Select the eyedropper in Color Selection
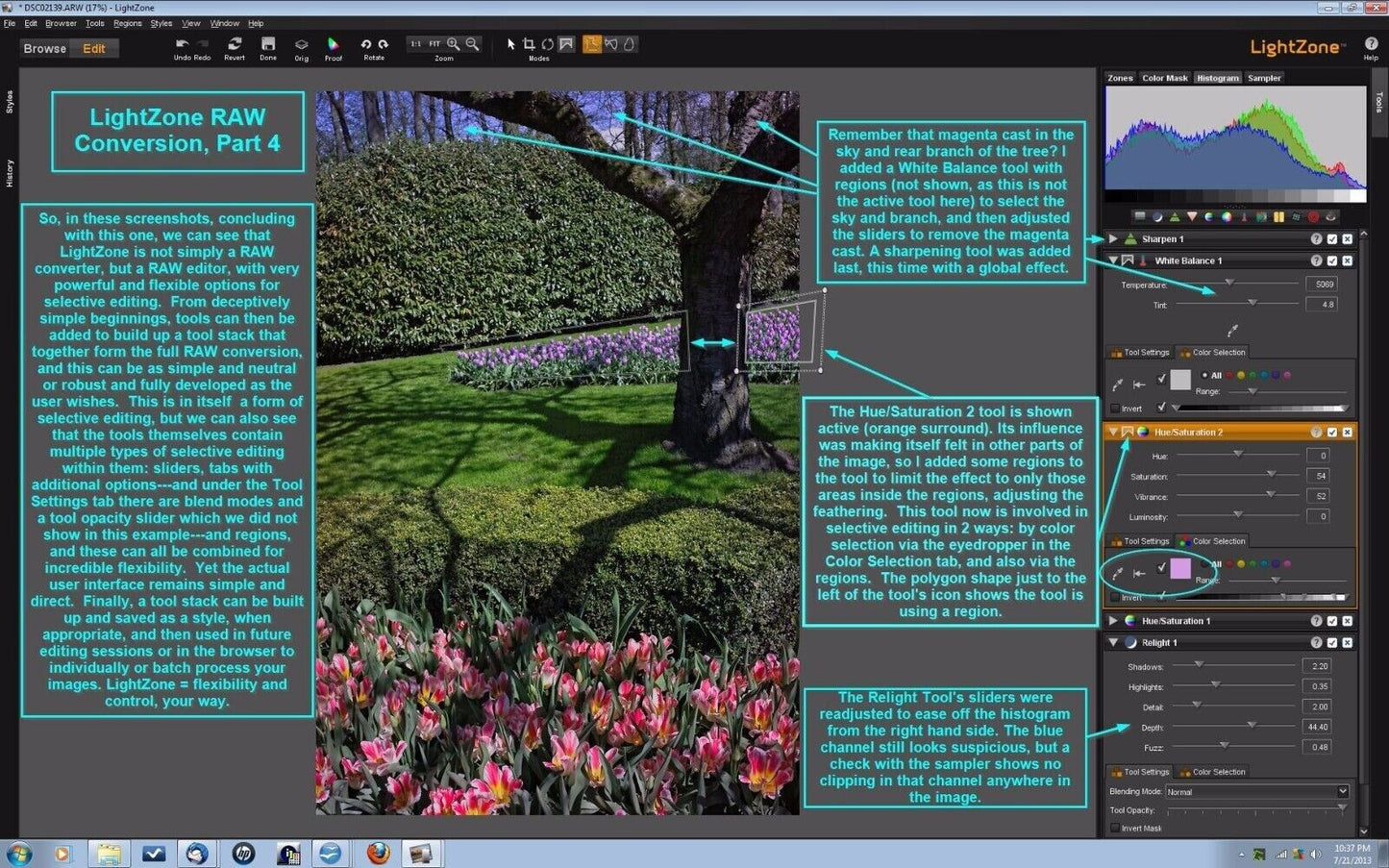The height and width of the screenshot is (868, 1389). click(1117, 571)
